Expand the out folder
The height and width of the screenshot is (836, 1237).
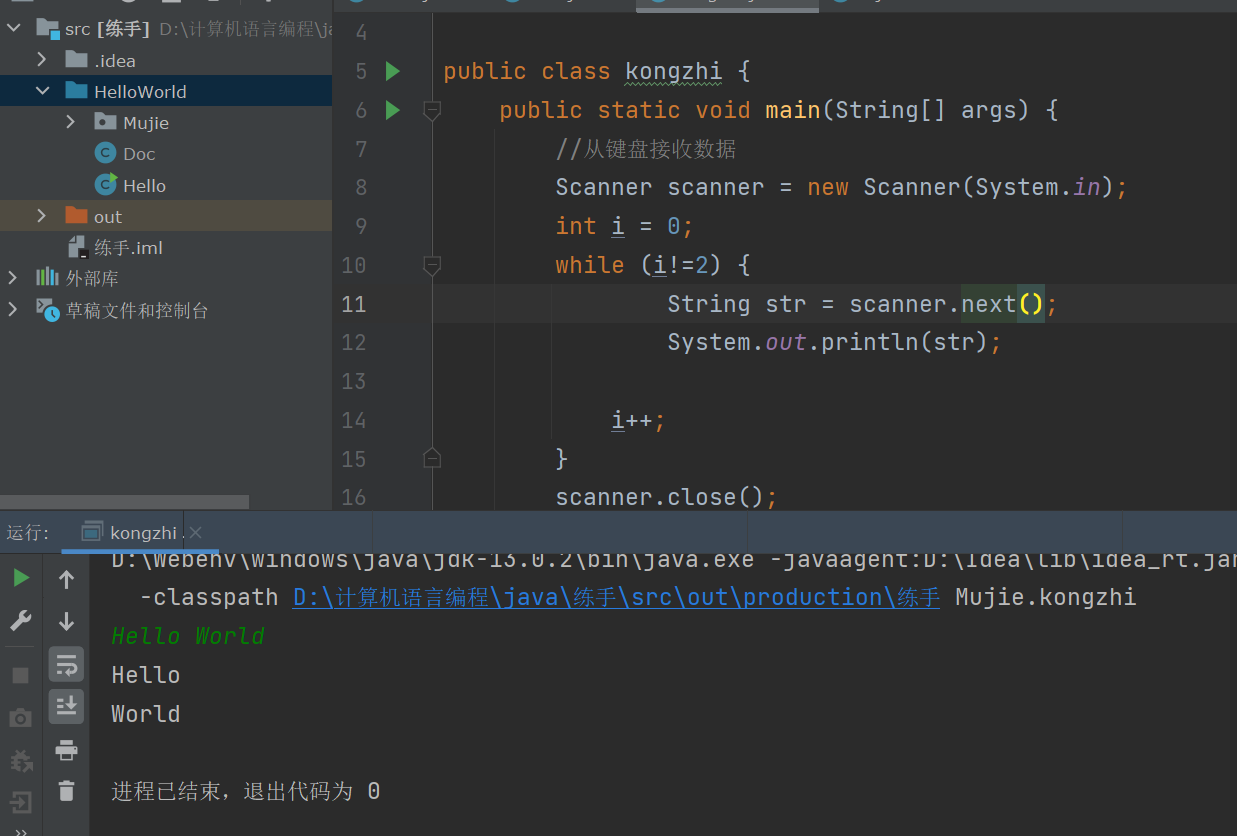[42, 216]
